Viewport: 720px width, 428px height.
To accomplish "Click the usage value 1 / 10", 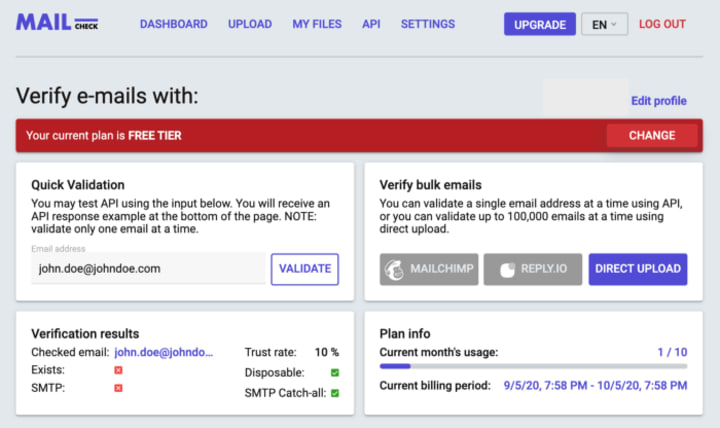I will 672,352.
